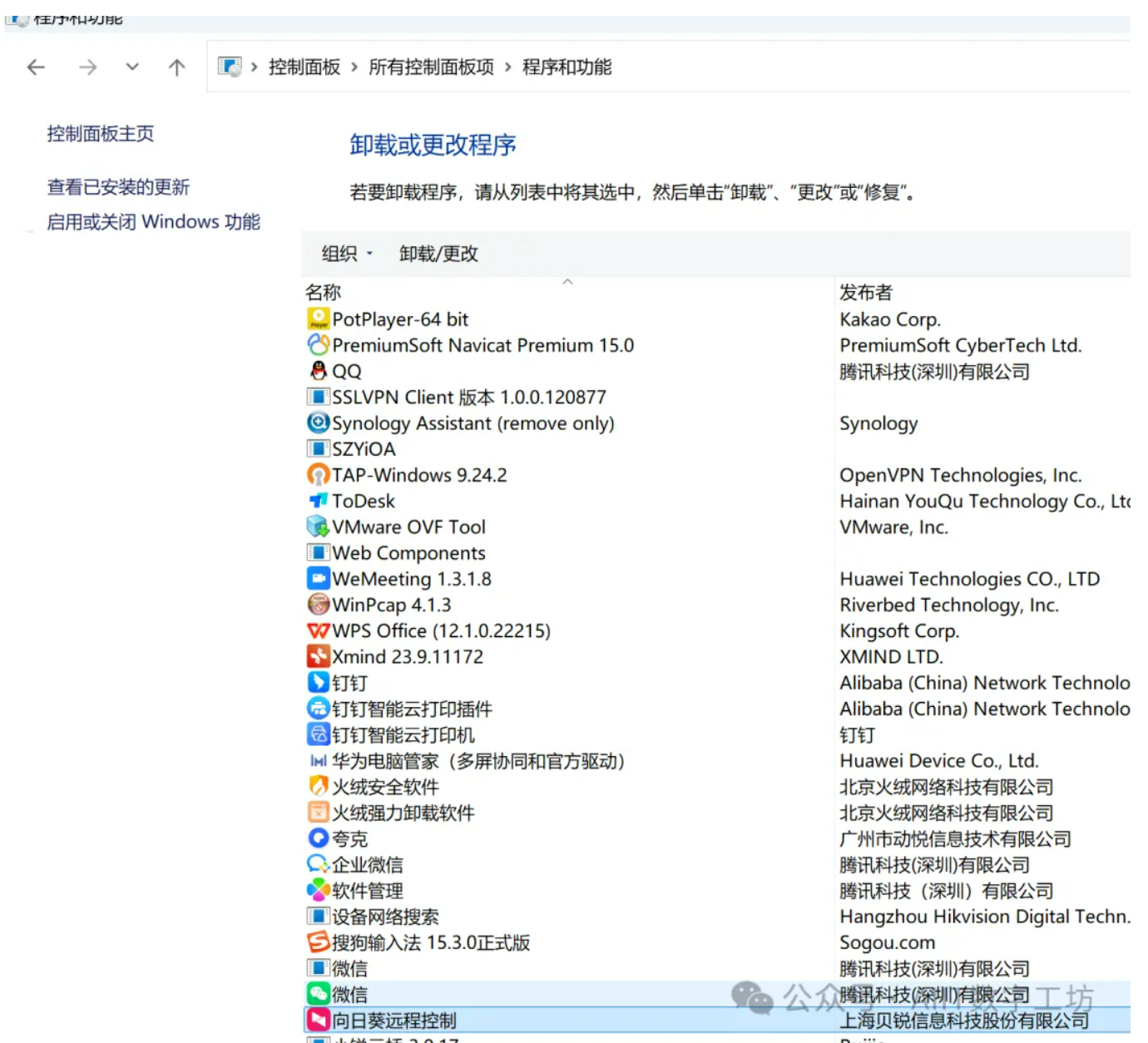The image size is (1148, 1043).
Task: Click the PotPlayer-64 bit program icon
Action: 318,319
